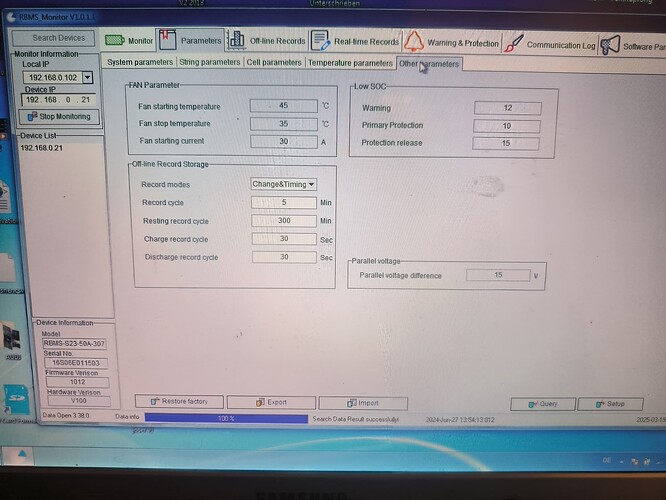Viewport: 666px width, 500px height.
Task: Click the Communication Log brush icon
Action: click(x=513, y=44)
